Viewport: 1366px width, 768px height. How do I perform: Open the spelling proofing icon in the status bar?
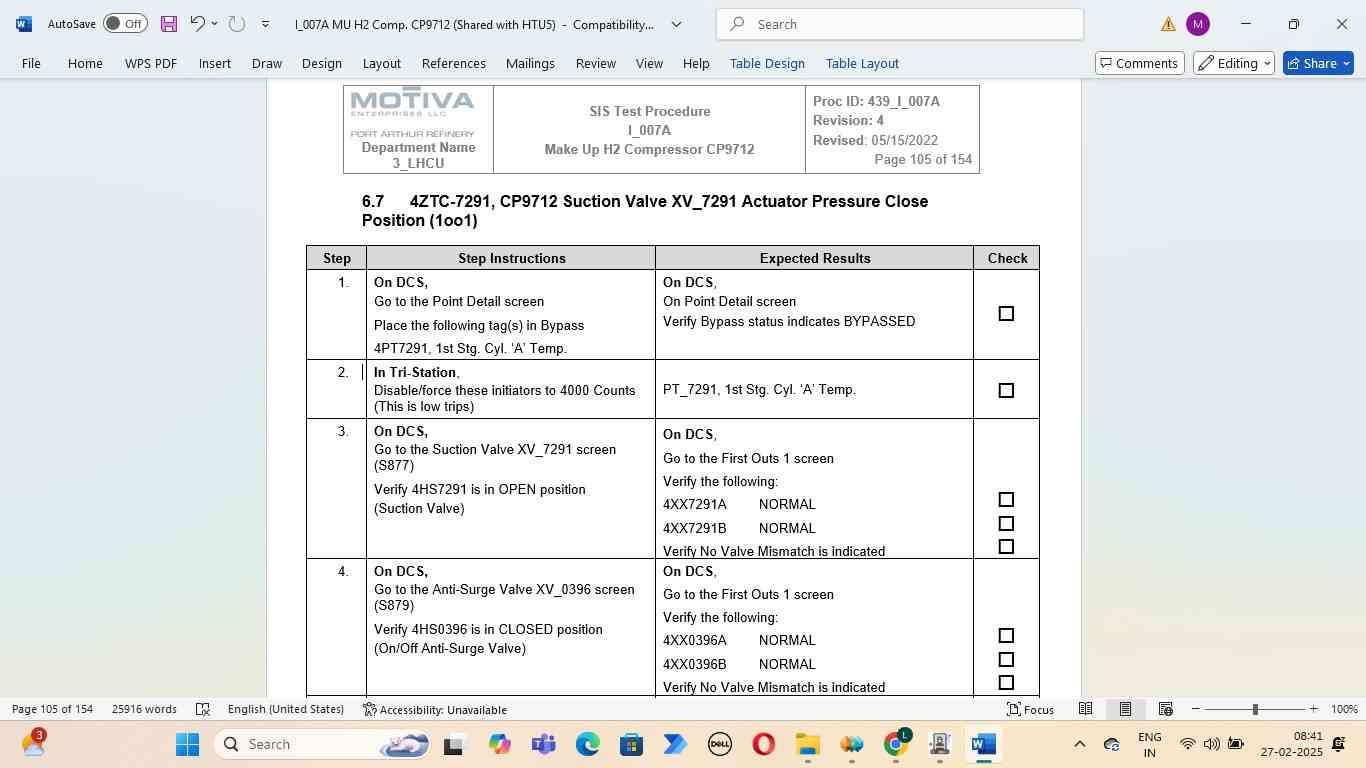pyautogui.click(x=202, y=709)
